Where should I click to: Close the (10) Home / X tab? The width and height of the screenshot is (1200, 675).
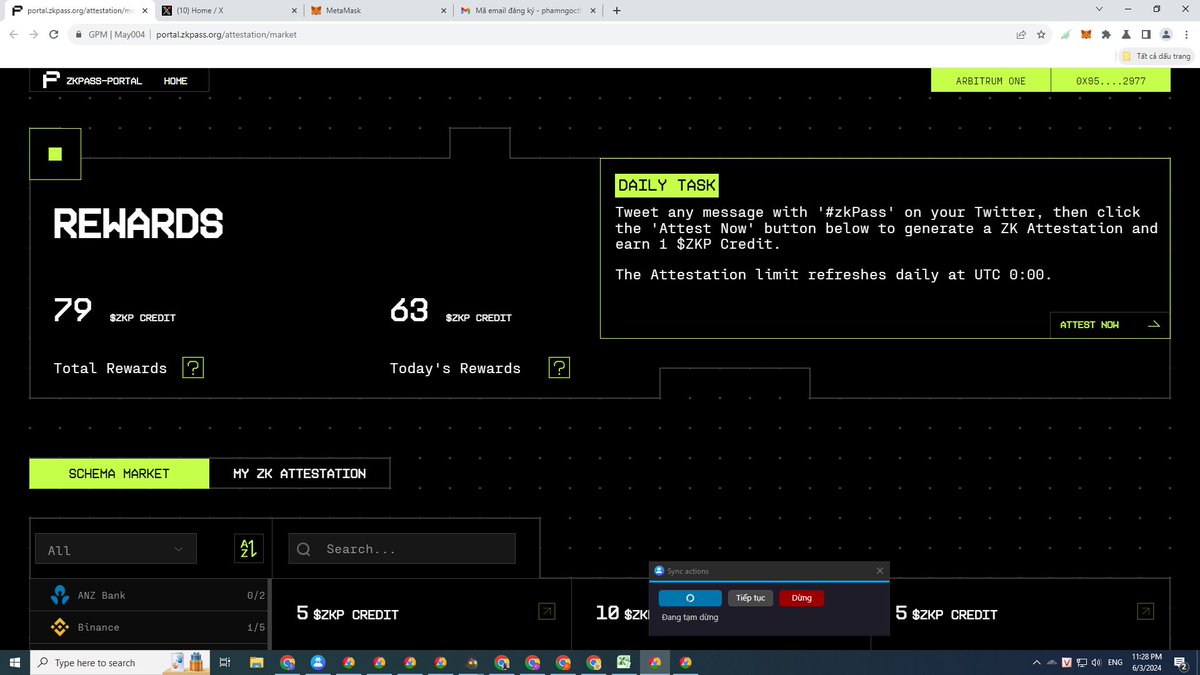click(293, 11)
